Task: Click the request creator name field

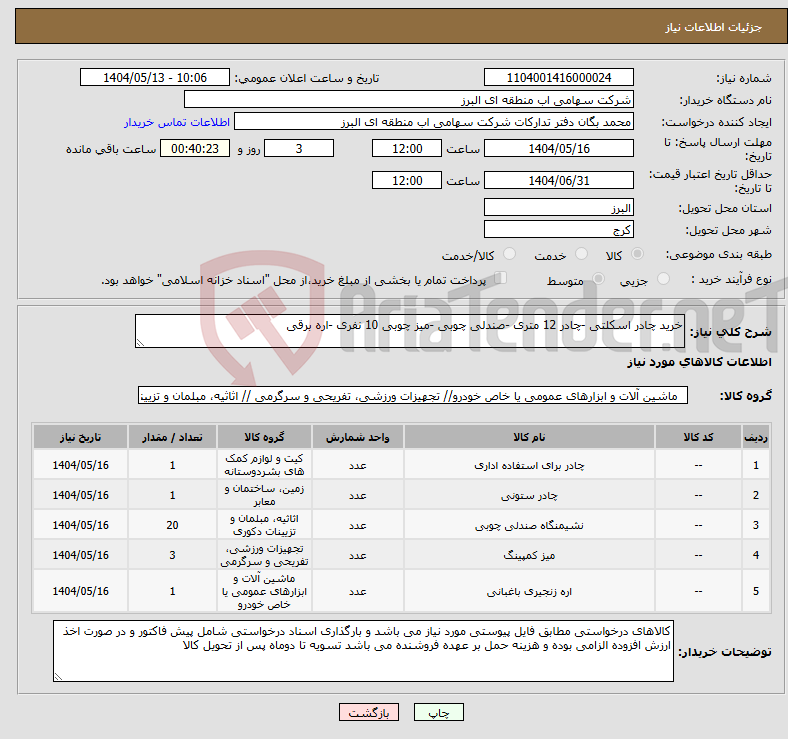Action: pos(434,122)
